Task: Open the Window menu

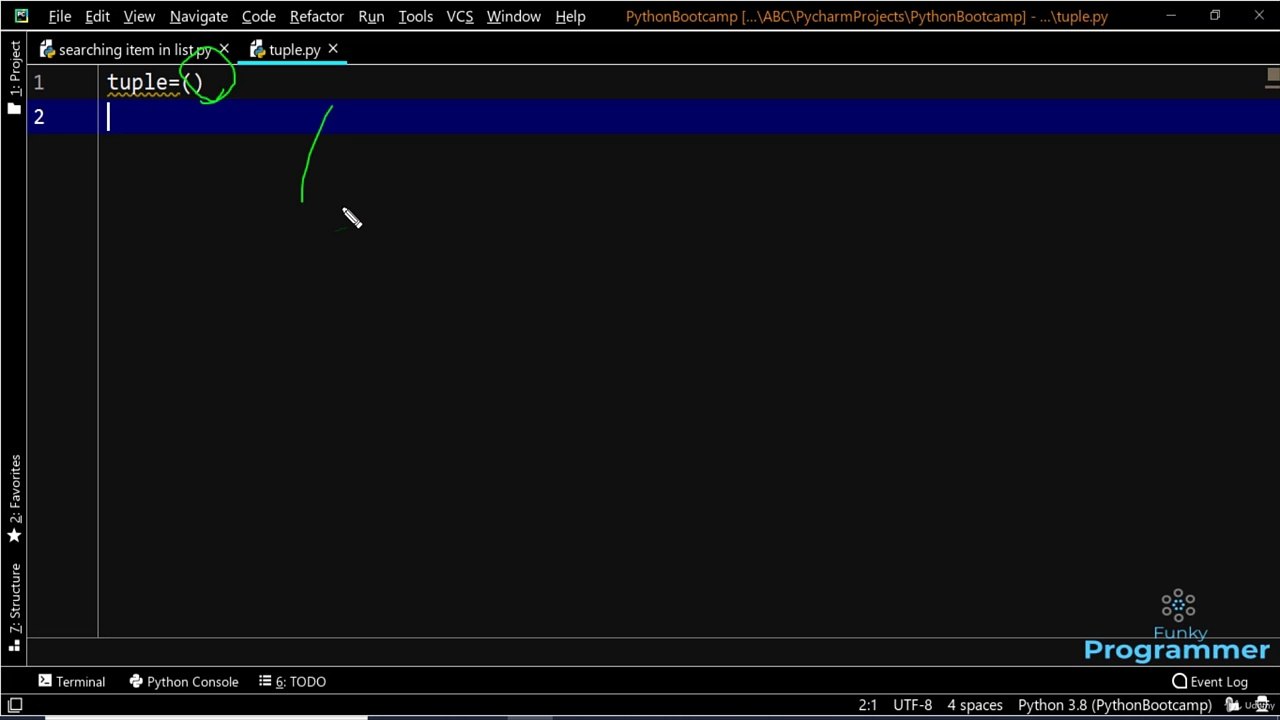Action: 513,17
